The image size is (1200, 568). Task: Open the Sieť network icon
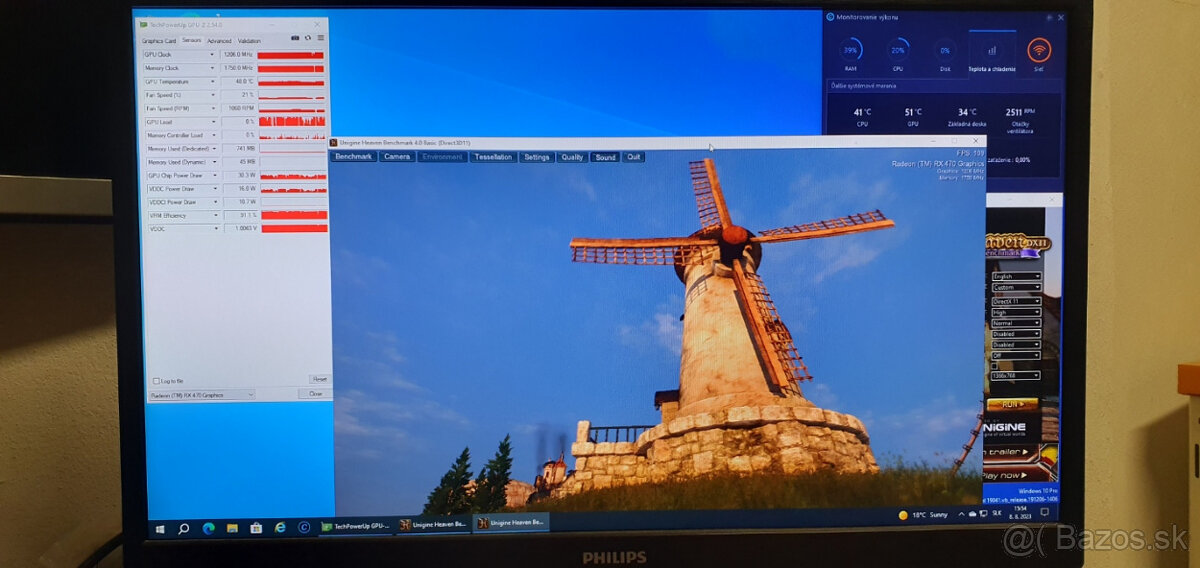click(x=1040, y=50)
